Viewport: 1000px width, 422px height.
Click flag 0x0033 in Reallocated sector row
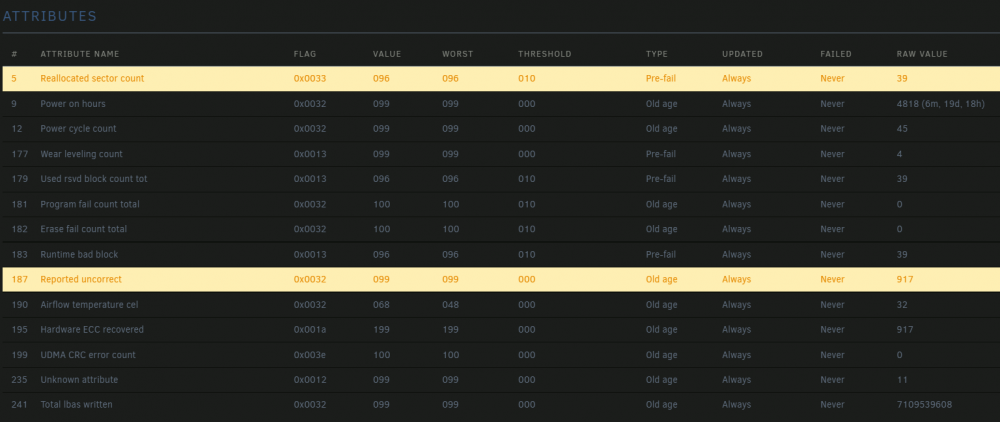(310, 78)
